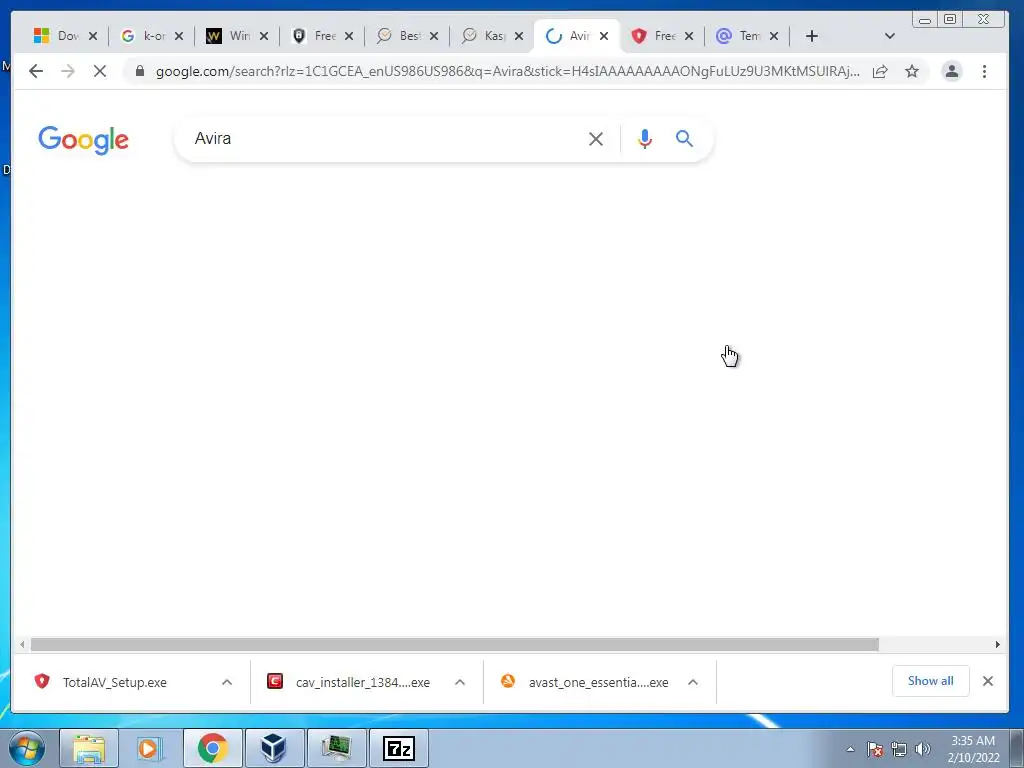Viewport: 1024px width, 768px height.
Task: Open Windows Explorer from the taskbar
Action: click(89, 748)
